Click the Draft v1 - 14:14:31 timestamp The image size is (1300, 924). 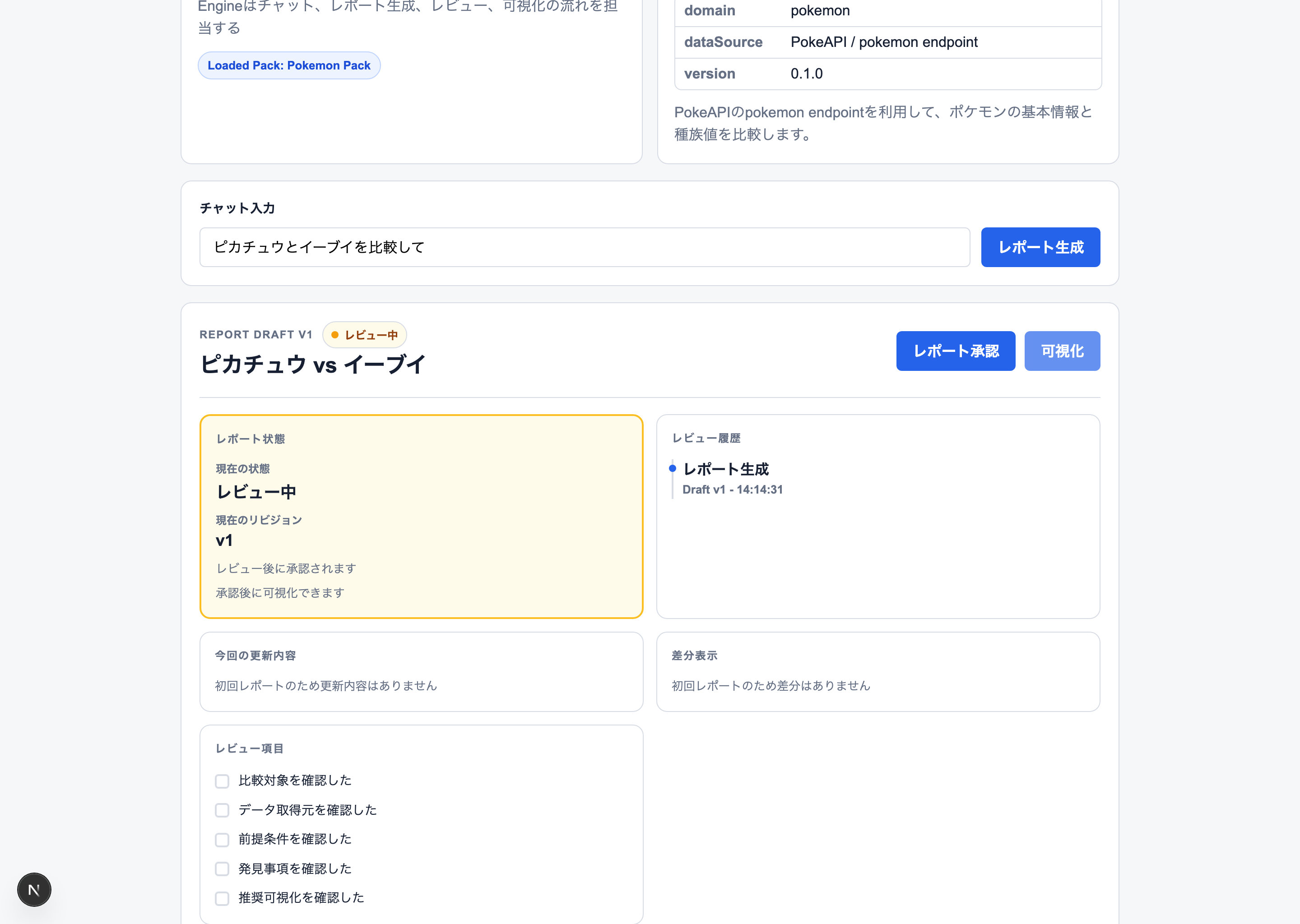click(733, 490)
